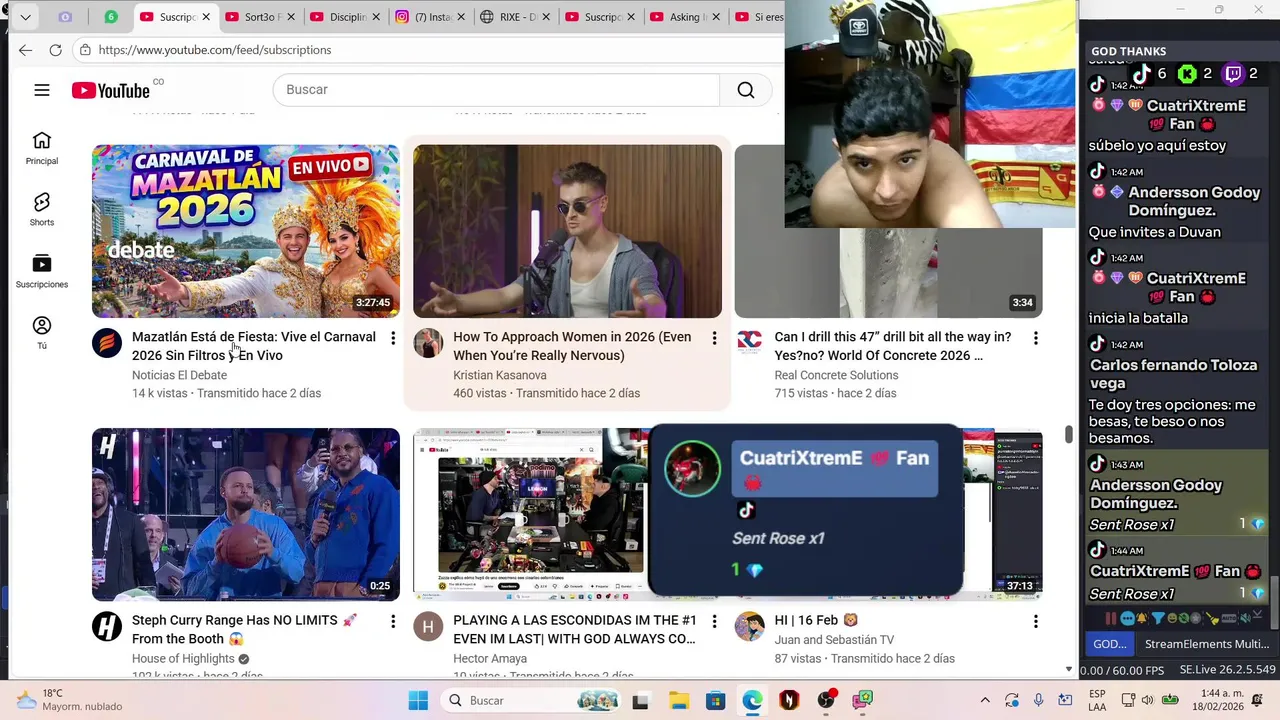Screen dimensions: 1280x720
Task: Reload the YouTube page
Action: click(56, 50)
